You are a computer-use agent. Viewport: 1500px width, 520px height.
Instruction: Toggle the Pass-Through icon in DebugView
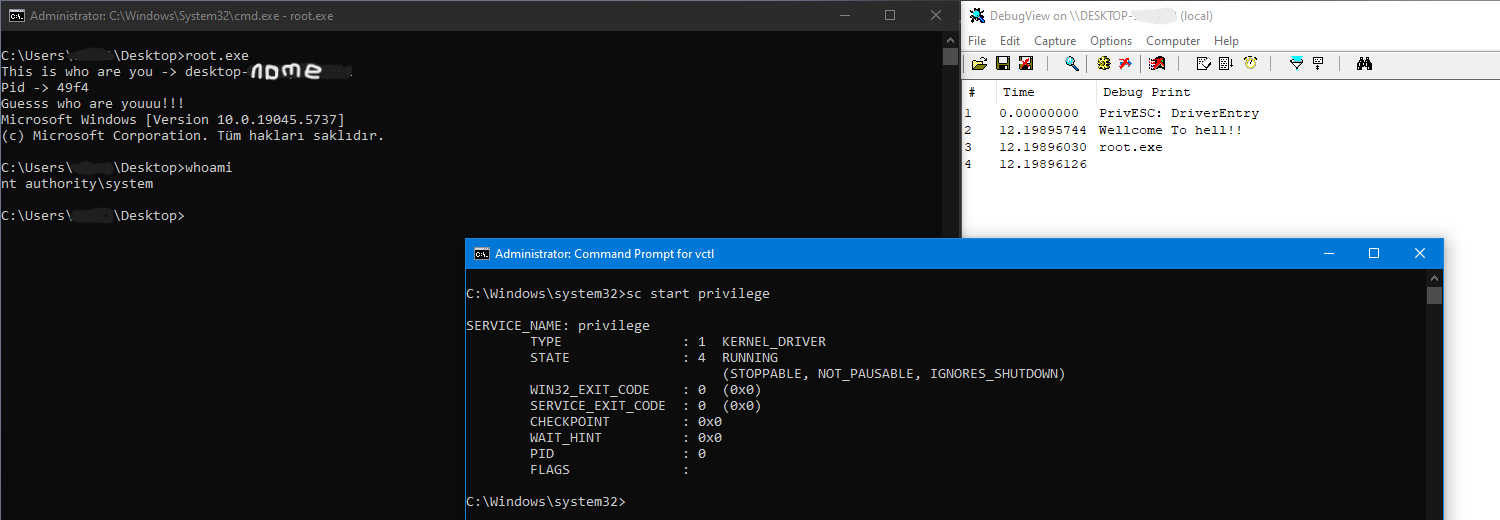coord(1157,64)
